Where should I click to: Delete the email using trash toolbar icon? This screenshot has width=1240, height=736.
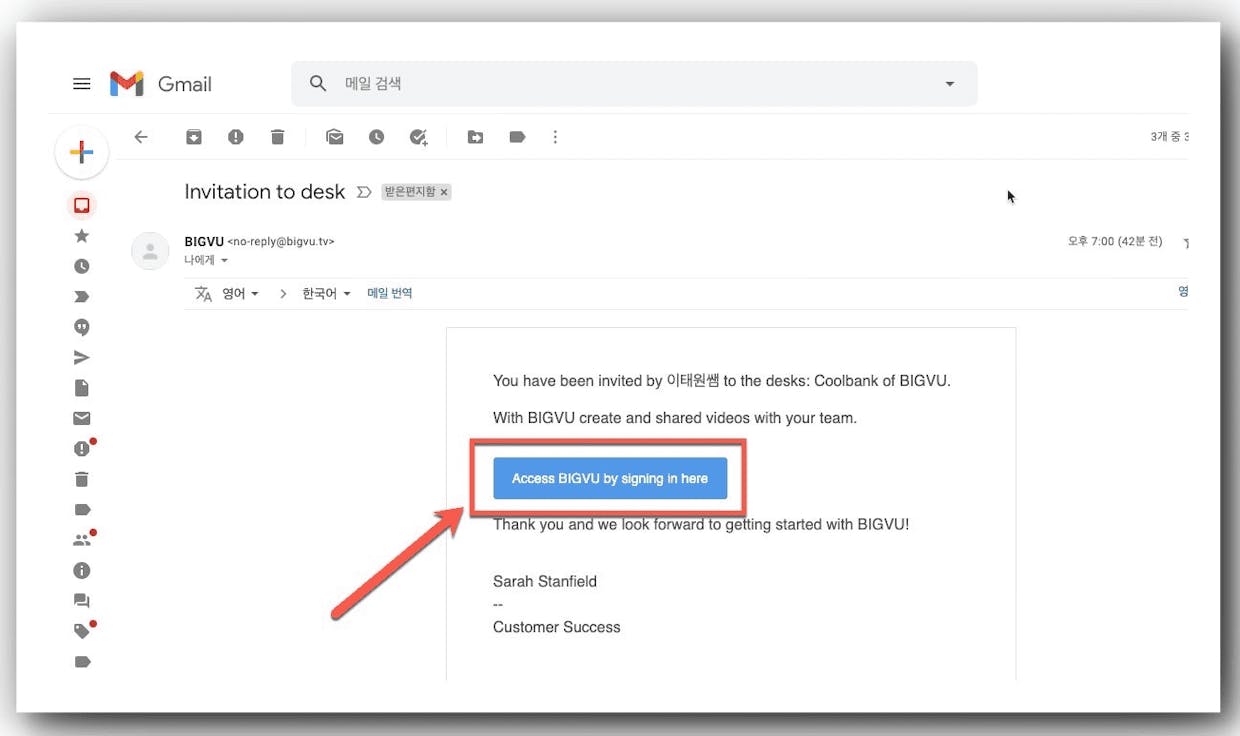[278, 137]
